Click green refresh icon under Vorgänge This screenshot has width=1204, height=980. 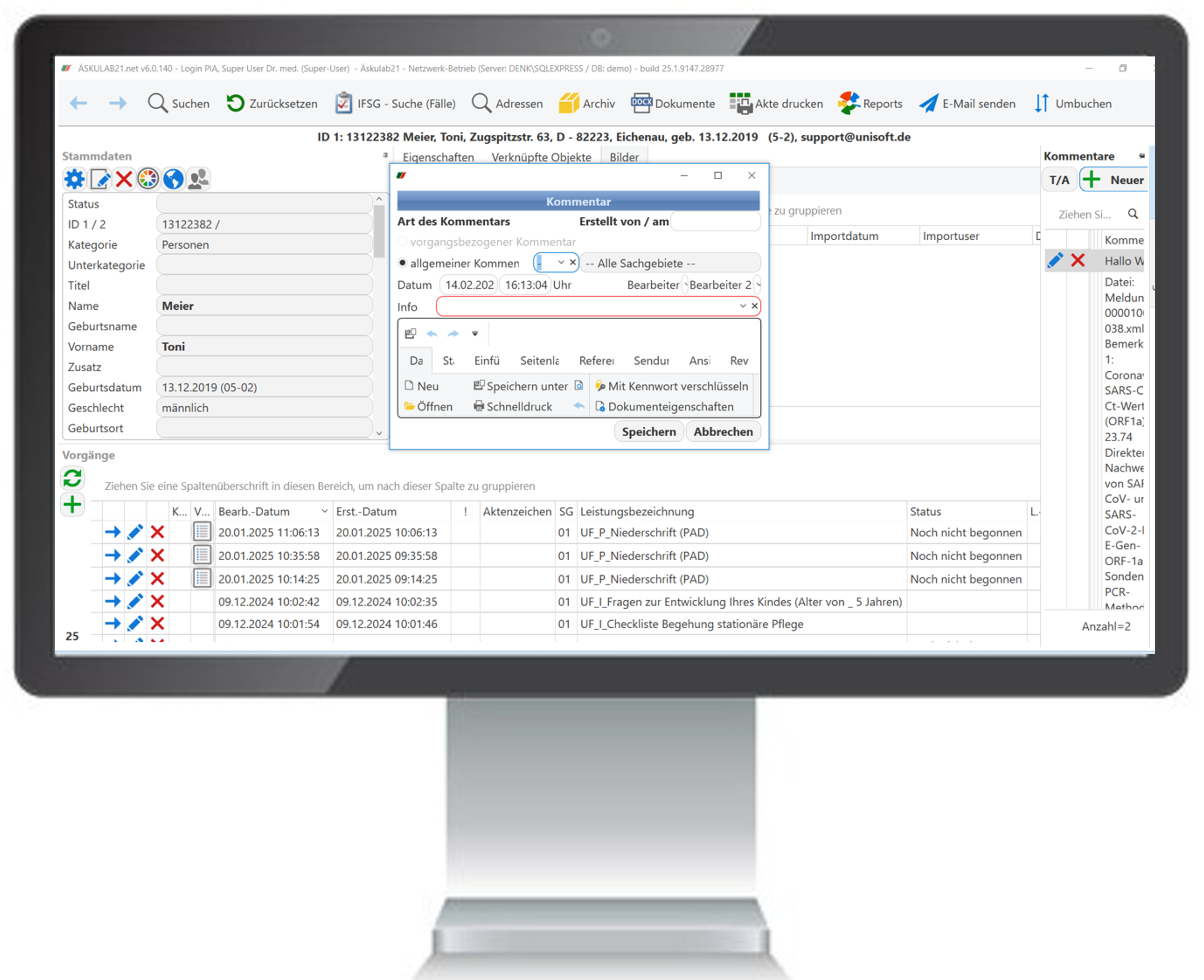tap(72, 478)
